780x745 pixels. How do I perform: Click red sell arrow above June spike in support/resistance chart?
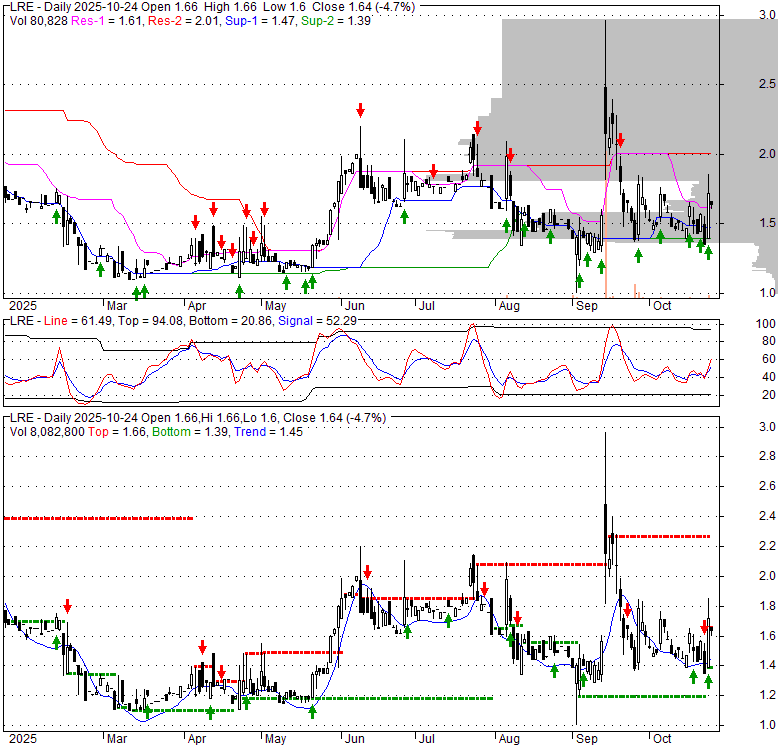tap(360, 110)
